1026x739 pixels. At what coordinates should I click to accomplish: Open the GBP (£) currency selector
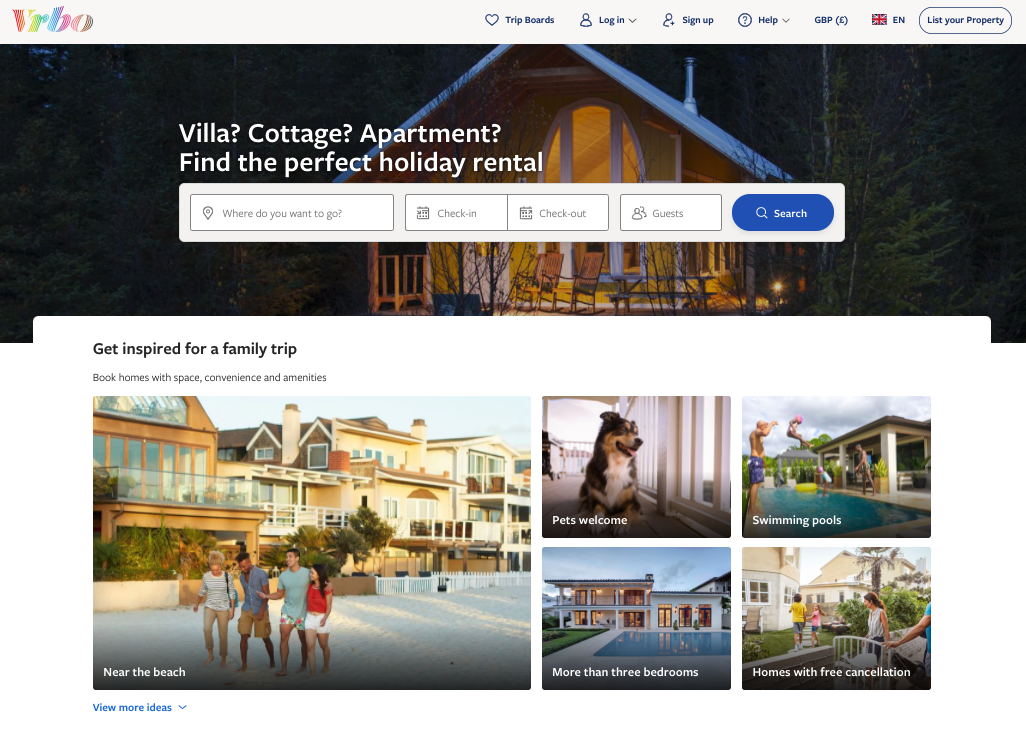[831, 20]
